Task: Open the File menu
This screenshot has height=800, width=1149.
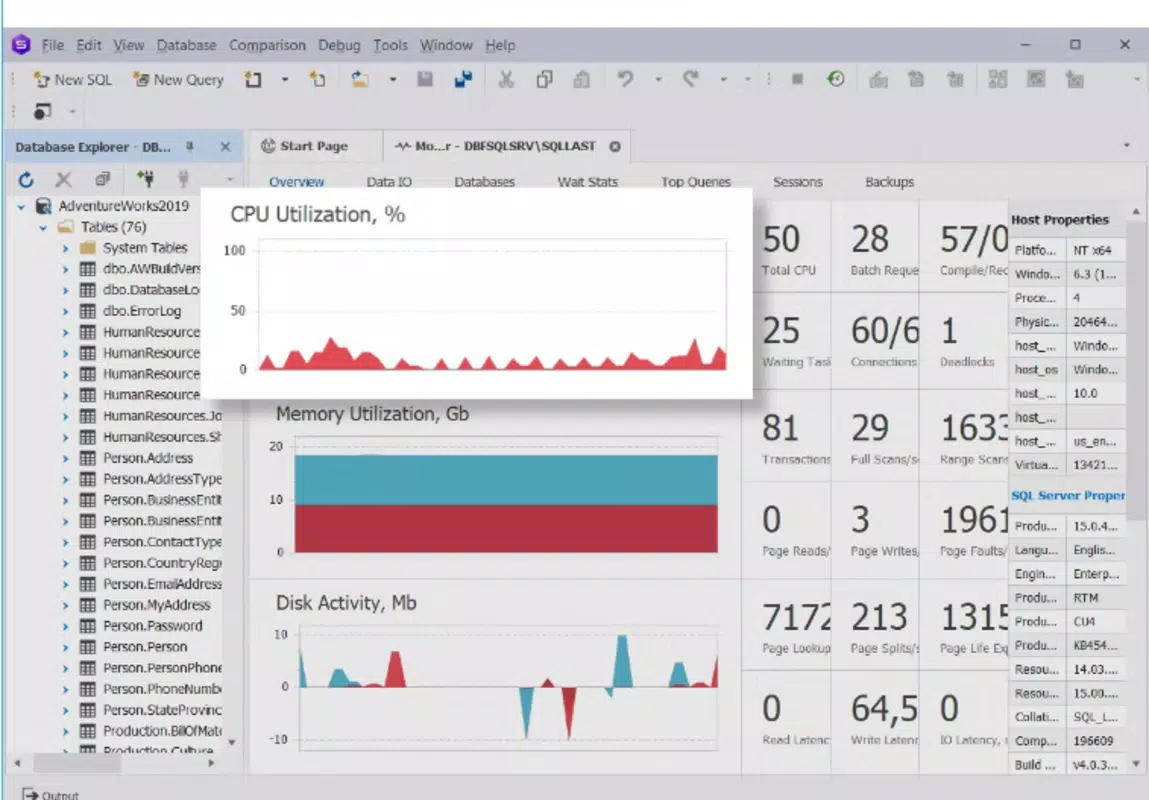Action: click(53, 45)
